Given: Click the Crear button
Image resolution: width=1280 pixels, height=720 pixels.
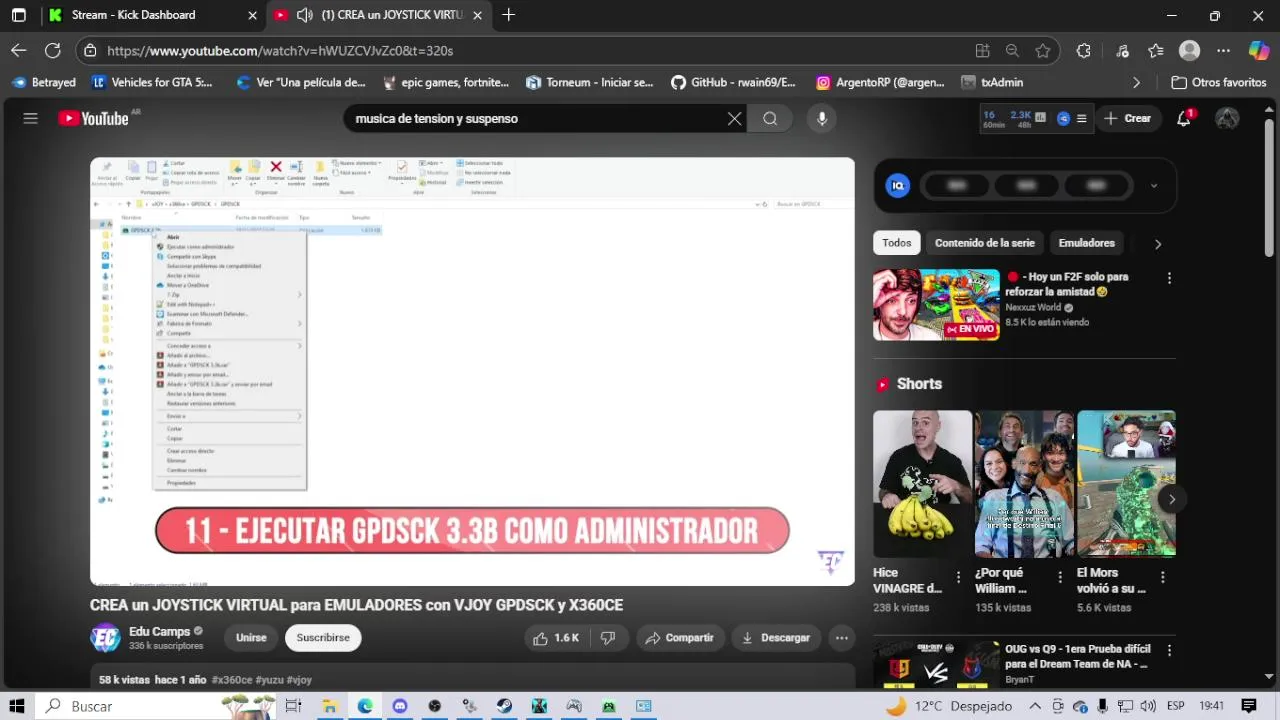Looking at the screenshot, I should (x=1127, y=118).
